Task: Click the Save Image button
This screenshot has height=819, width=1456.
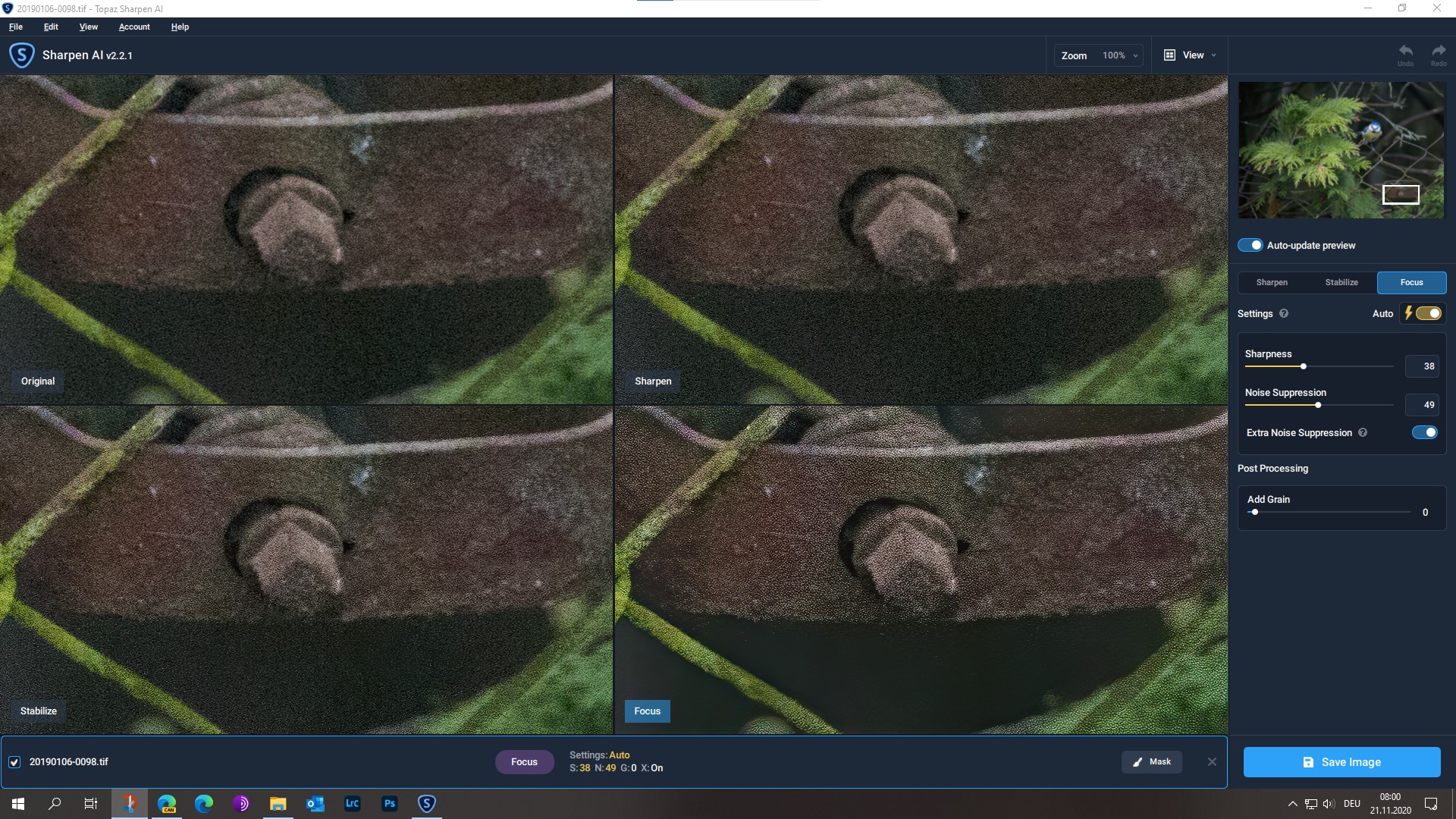Action: point(1341,762)
